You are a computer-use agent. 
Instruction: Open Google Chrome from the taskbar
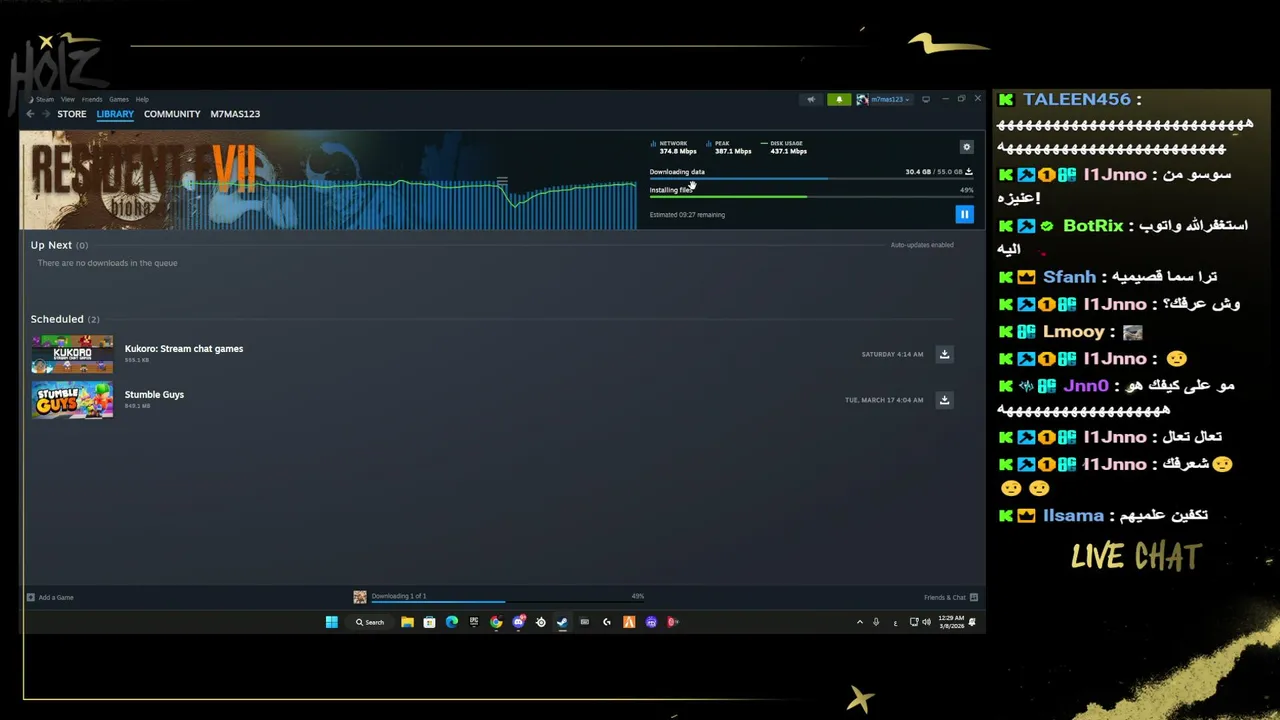(496, 622)
